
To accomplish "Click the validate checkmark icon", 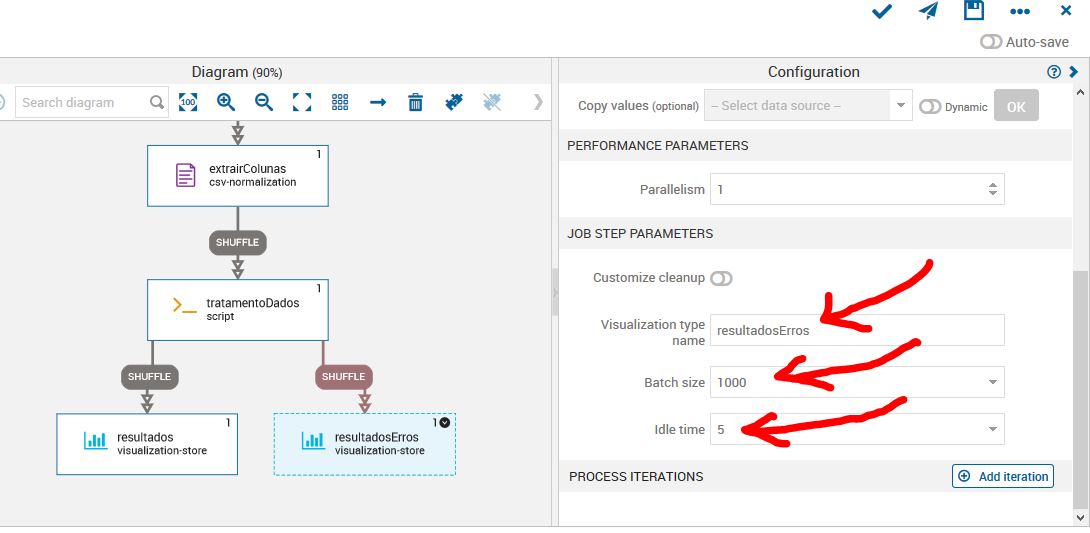I will tap(881, 11).
